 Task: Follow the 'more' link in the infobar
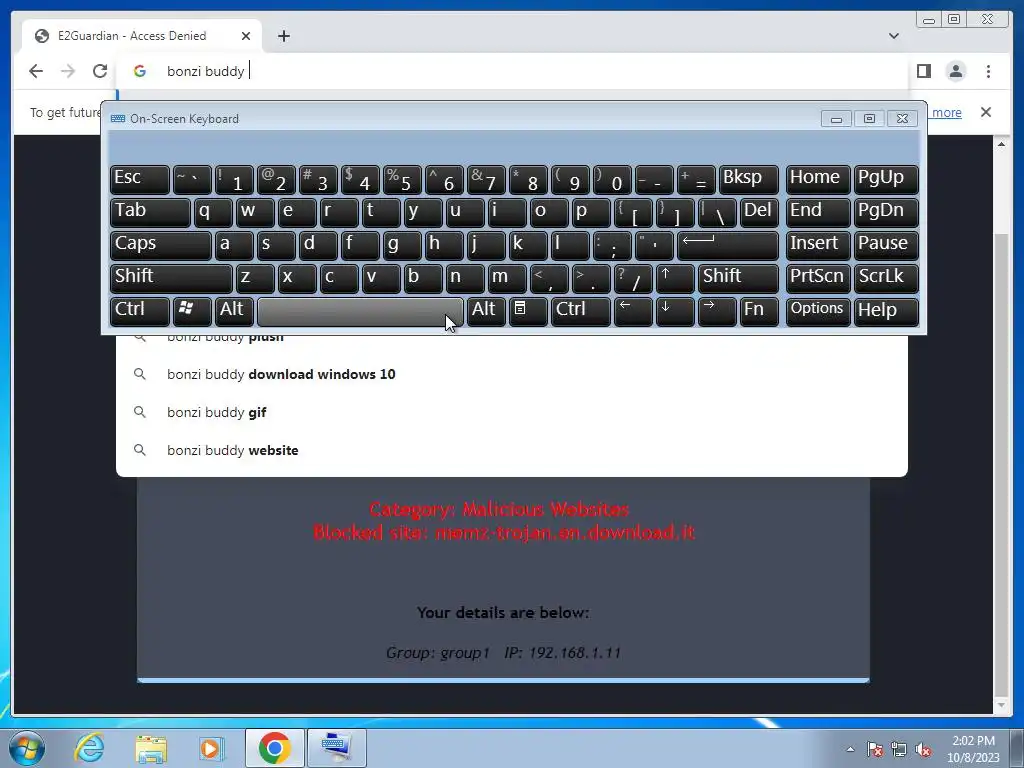(946, 112)
